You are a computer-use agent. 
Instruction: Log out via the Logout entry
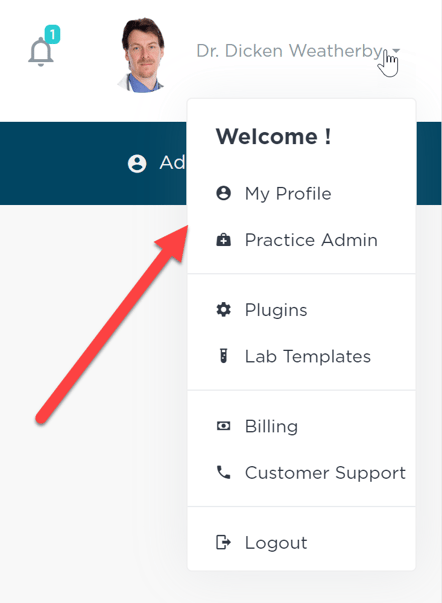301,543
